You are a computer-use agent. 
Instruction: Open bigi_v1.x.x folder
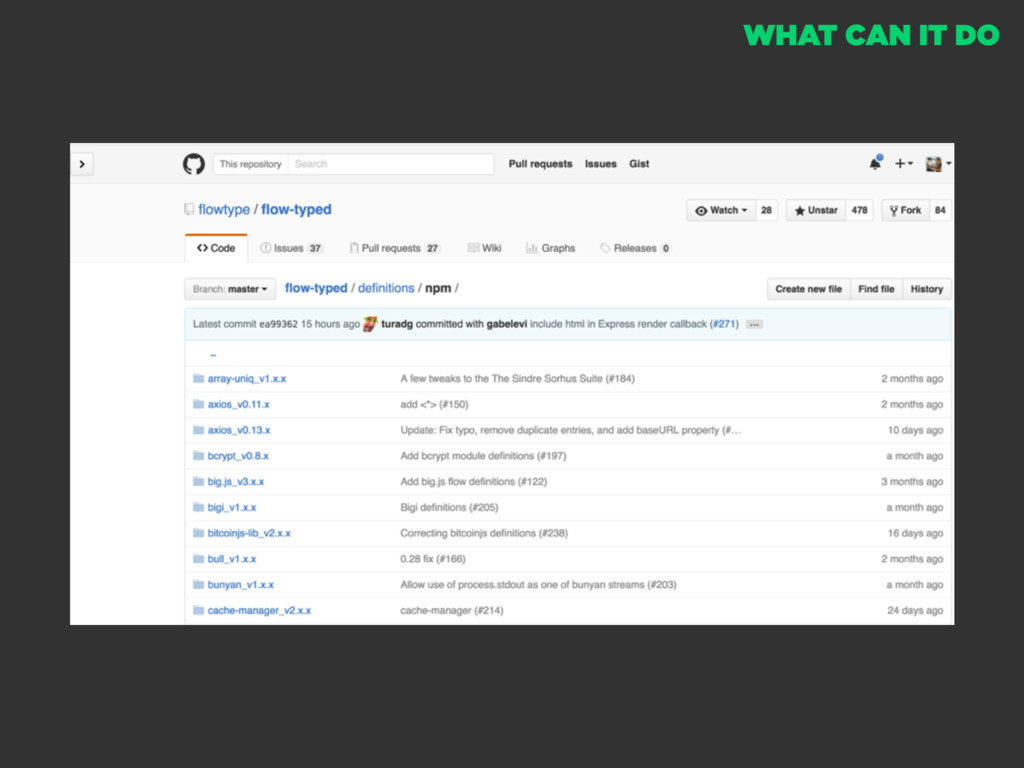tap(232, 507)
